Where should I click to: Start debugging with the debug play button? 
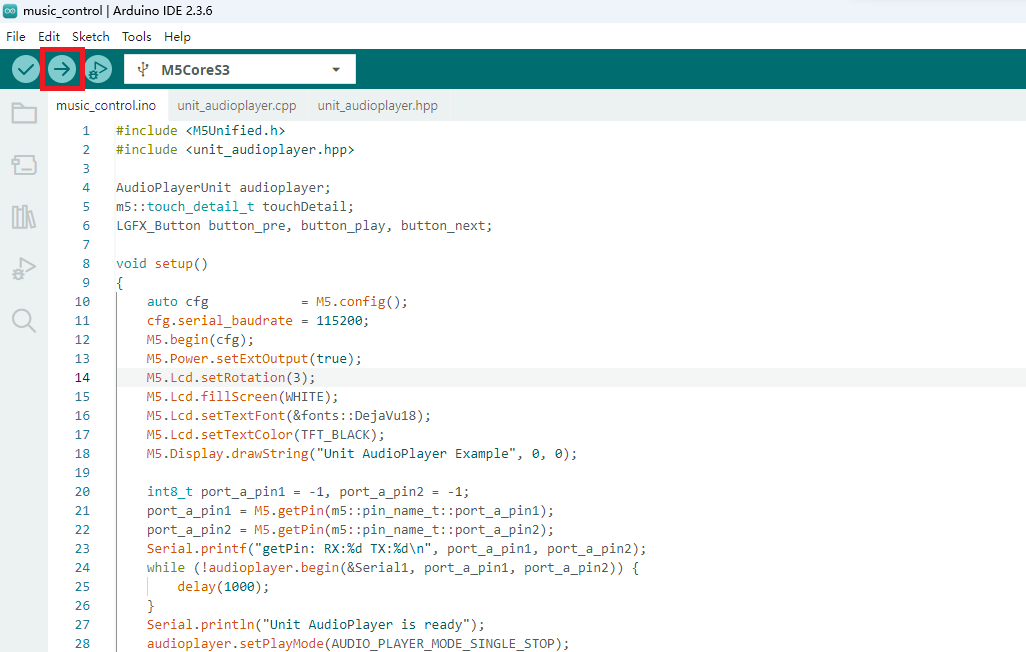pyautogui.click(x=98, y=69)
